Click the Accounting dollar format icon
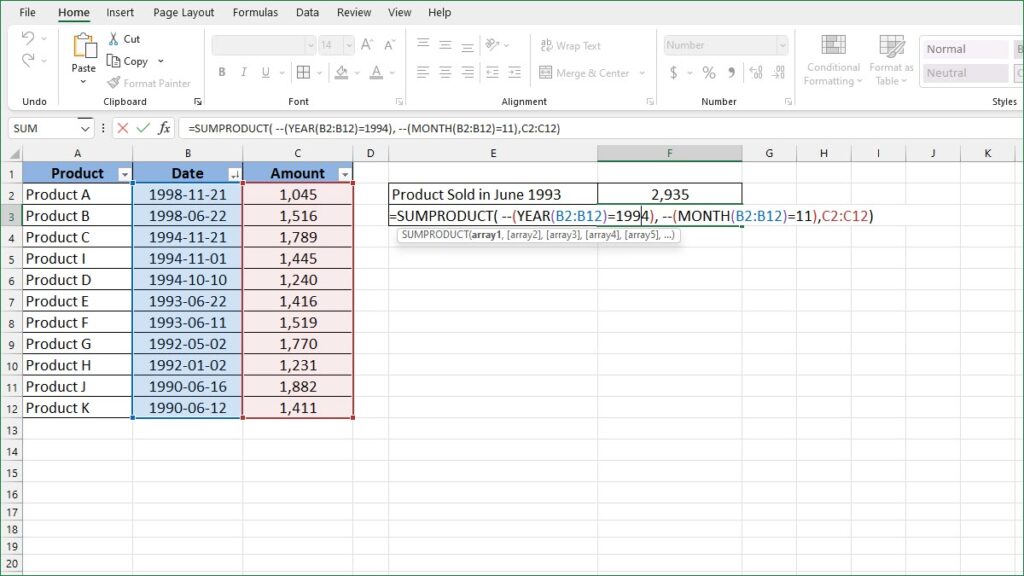 point(674,73)
